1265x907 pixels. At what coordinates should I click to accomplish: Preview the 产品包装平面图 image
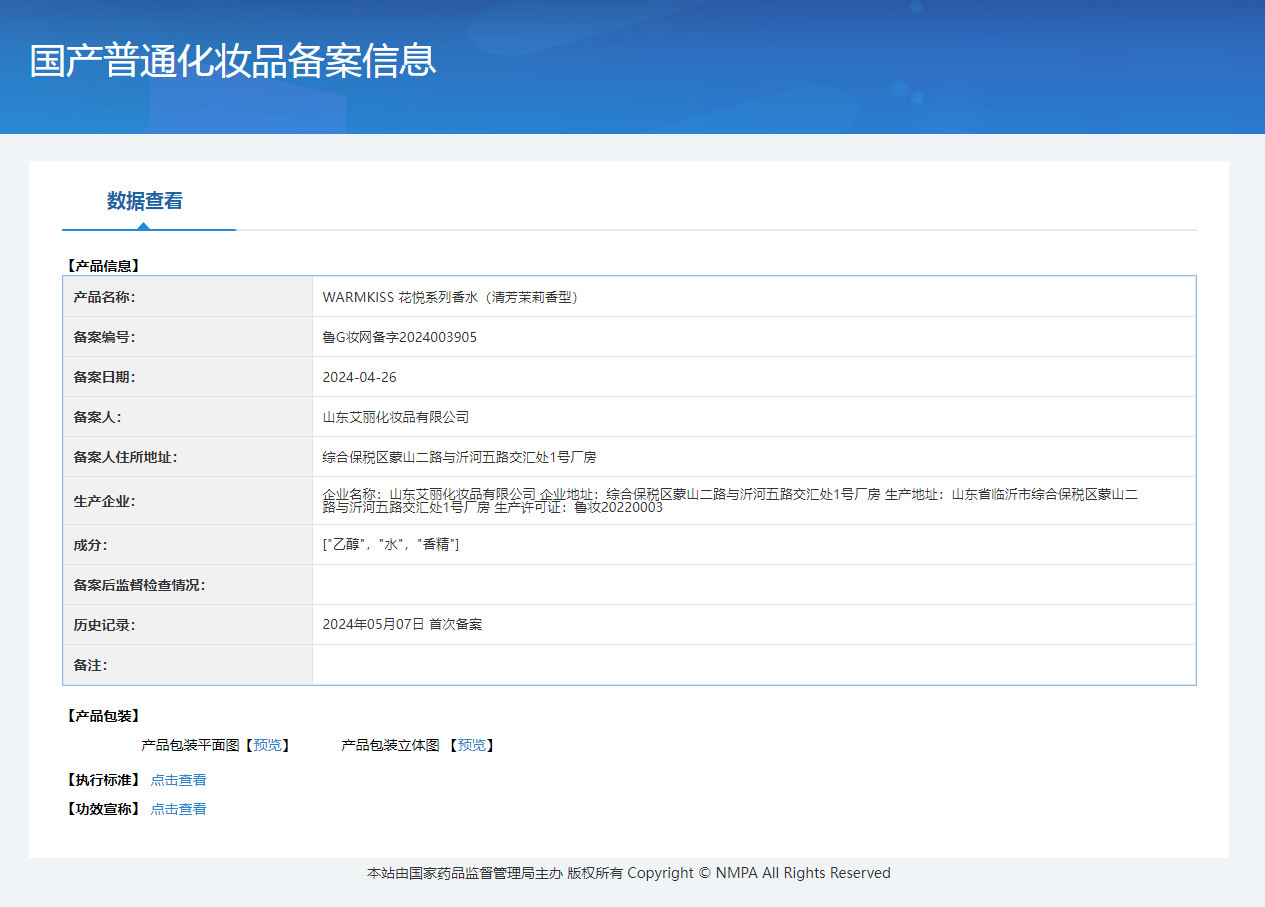(x=268, y=745)
